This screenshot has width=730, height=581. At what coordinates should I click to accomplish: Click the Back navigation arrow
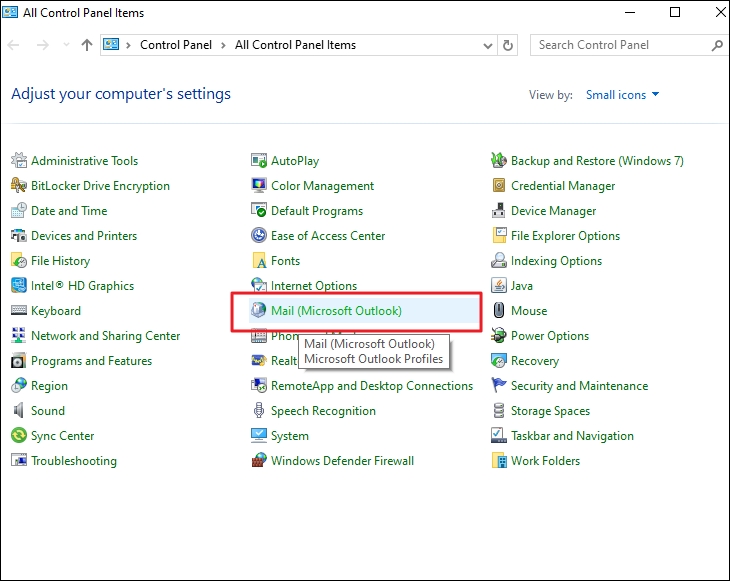[x=13, y=45]
